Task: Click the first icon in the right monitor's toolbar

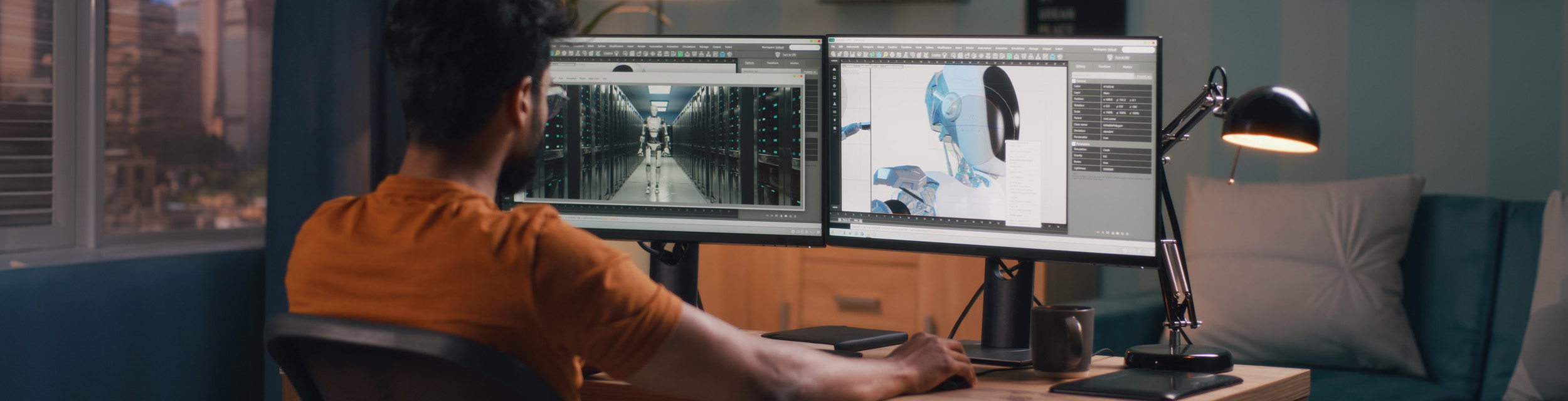Action: point(834,55)
